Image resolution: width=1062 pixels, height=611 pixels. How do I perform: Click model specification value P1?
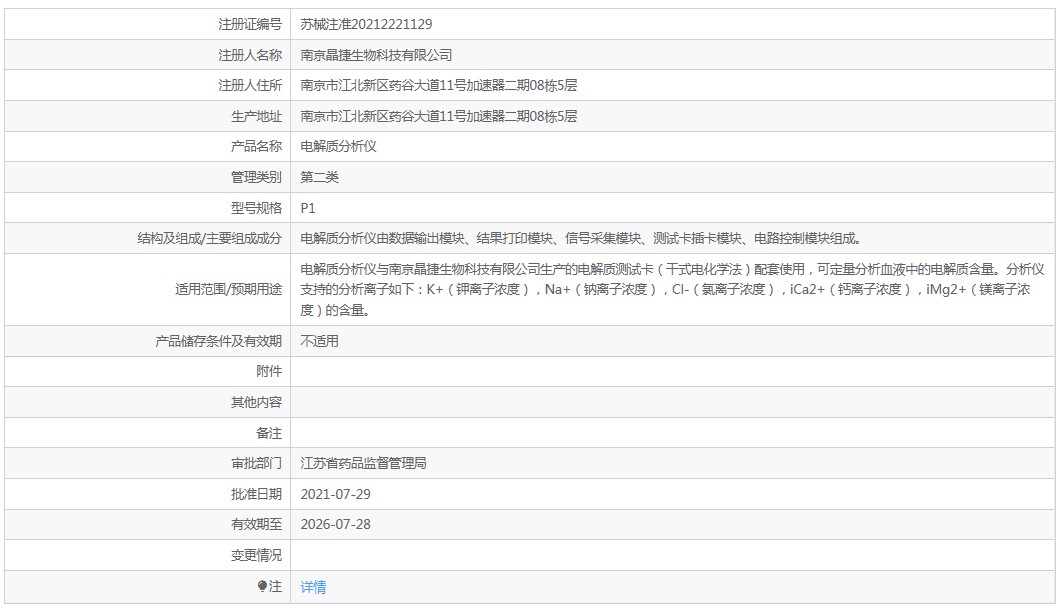point(308,208)
